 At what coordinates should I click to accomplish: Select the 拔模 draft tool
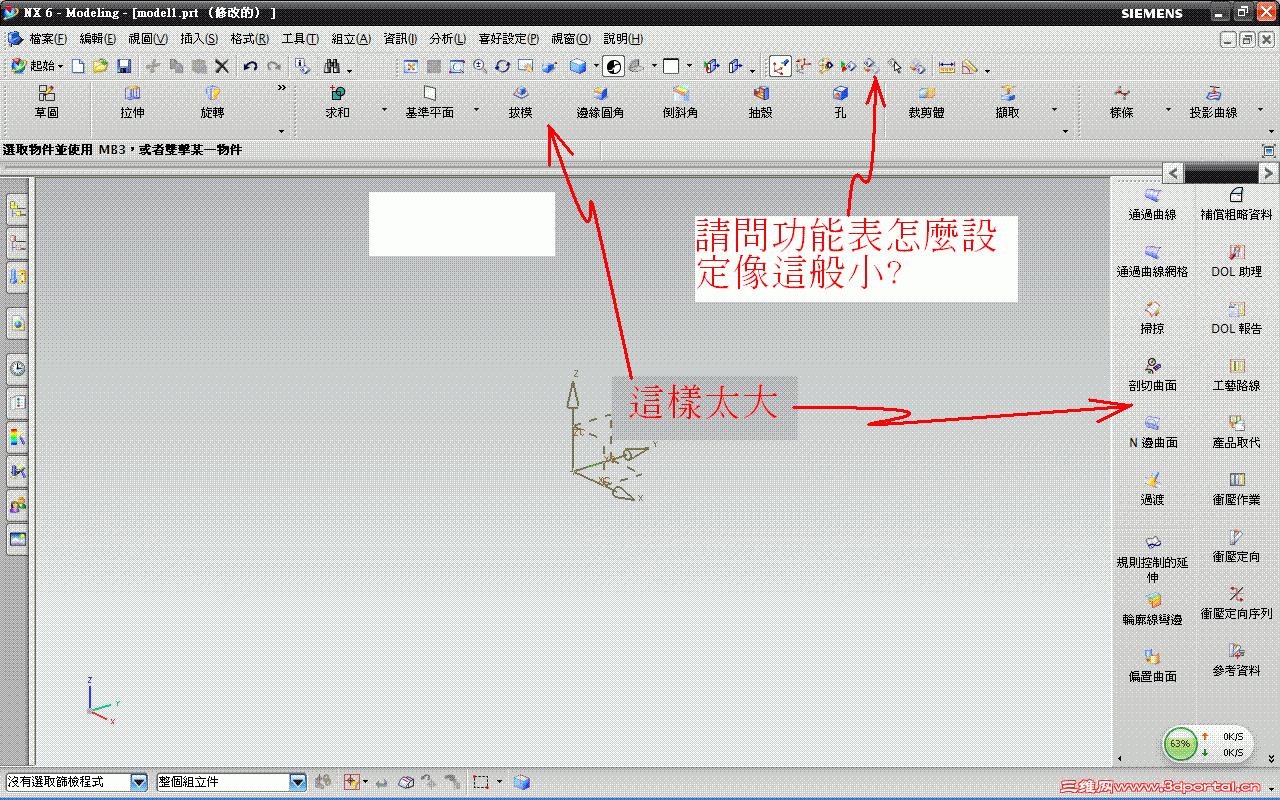[520, 102]
